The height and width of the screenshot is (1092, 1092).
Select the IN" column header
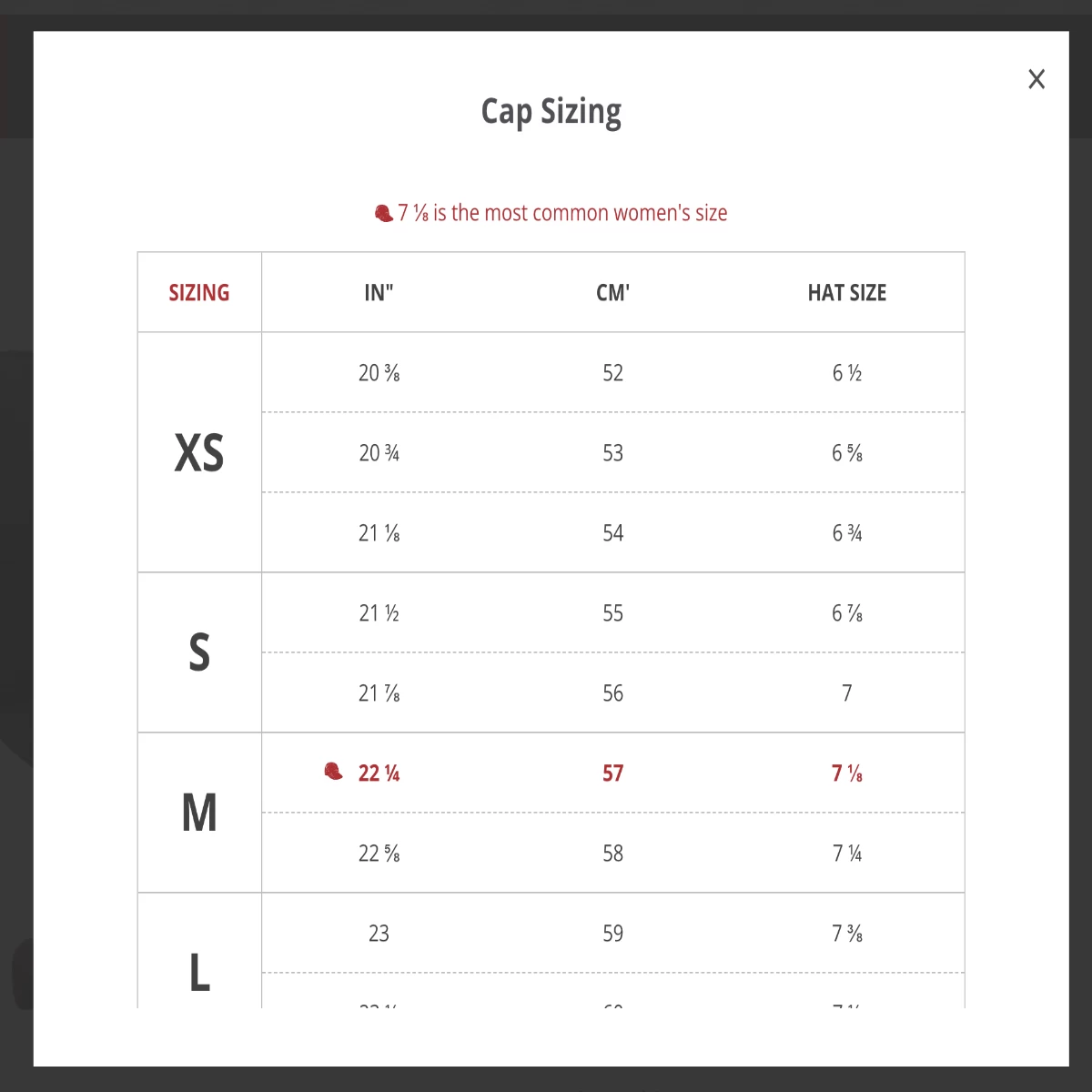coord(379,293)
